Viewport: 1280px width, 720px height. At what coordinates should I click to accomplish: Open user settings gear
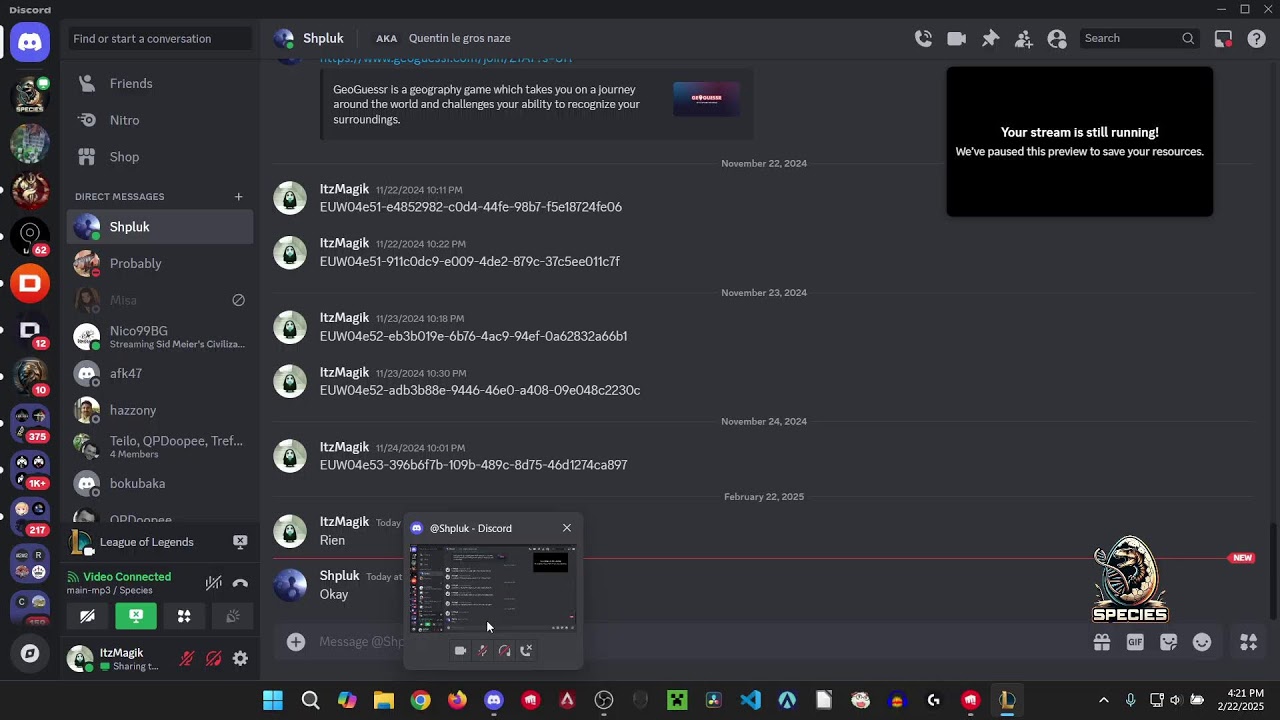(x=240, y=658)
